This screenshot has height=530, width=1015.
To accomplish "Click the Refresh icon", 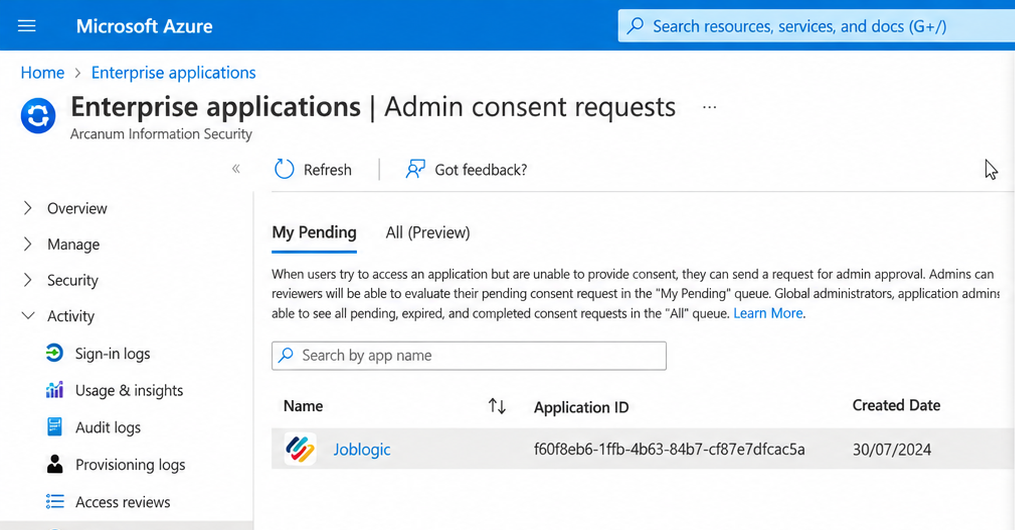I will (284, 170).
